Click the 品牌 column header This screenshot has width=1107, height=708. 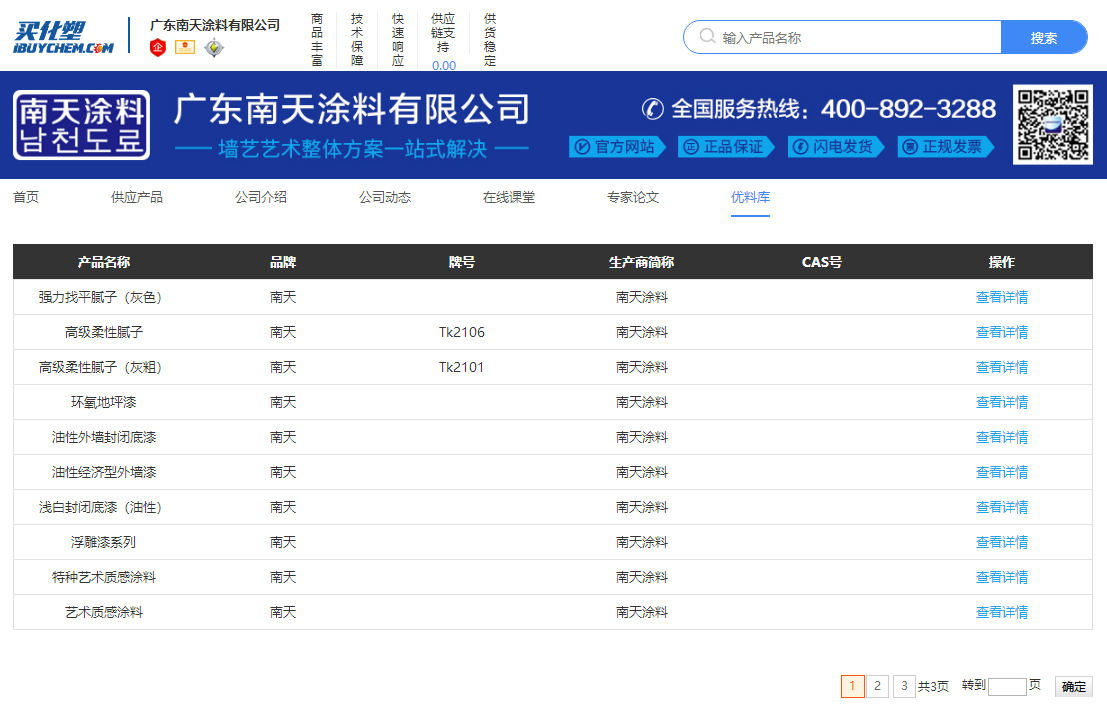[x=283, y=263]
